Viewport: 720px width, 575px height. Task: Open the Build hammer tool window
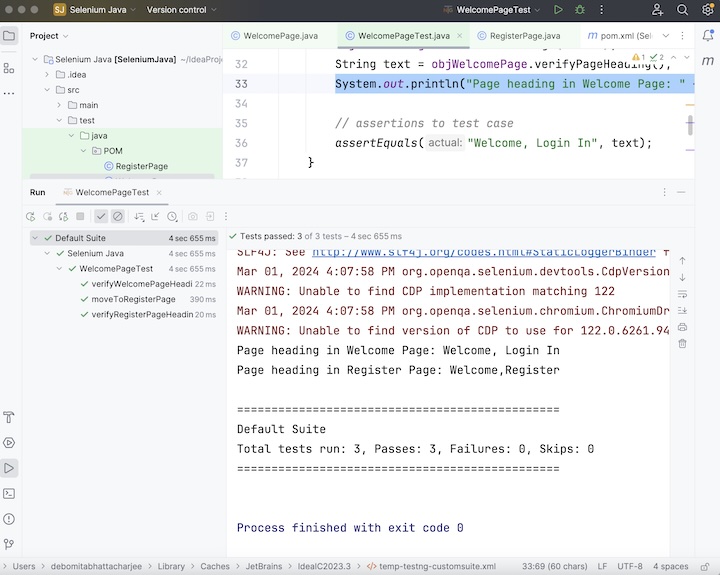pos(9,417)
